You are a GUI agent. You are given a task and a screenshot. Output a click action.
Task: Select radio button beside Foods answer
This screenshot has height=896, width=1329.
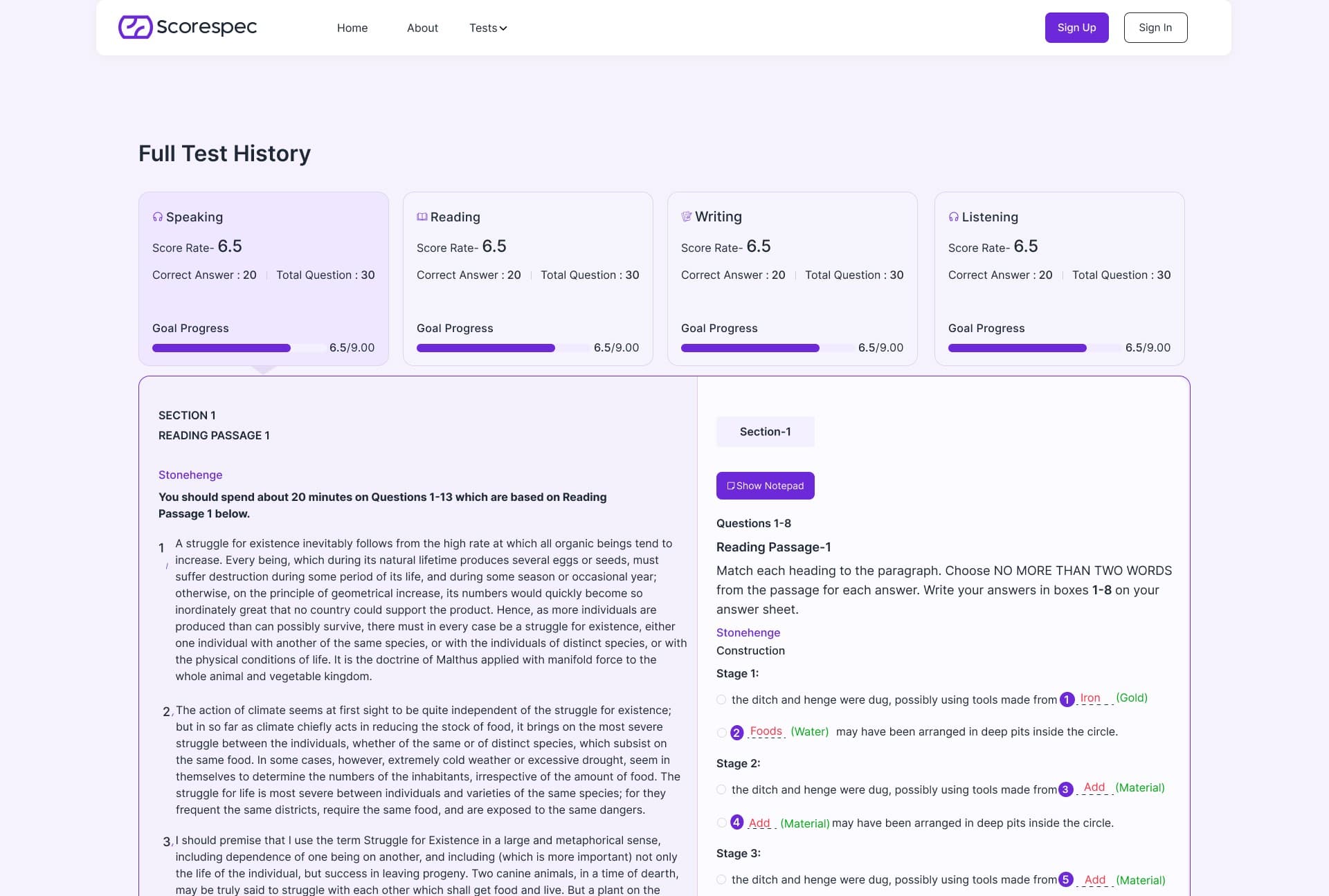[721, 732]
